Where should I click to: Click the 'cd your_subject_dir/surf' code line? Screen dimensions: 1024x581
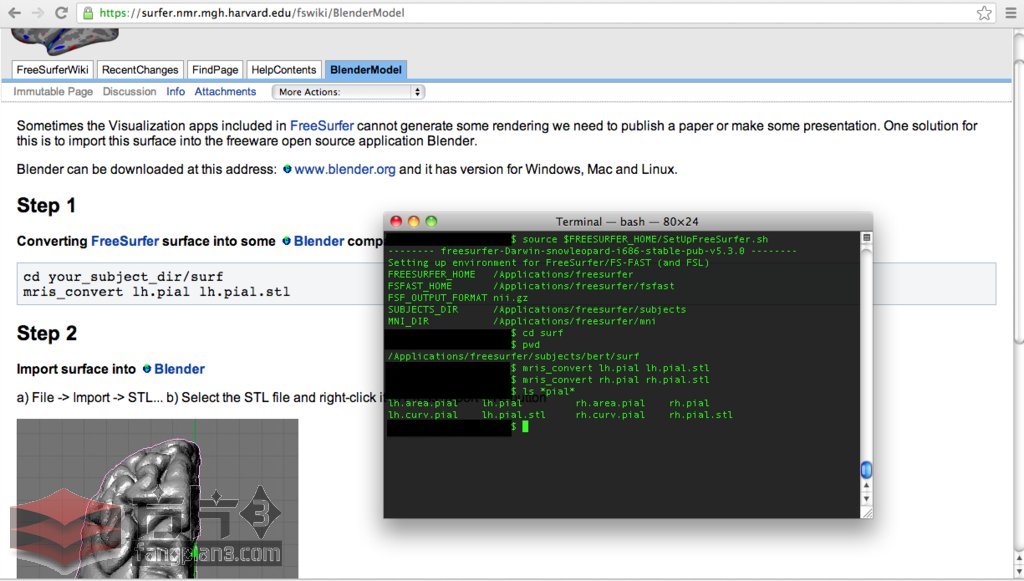(x=123, y=277)
